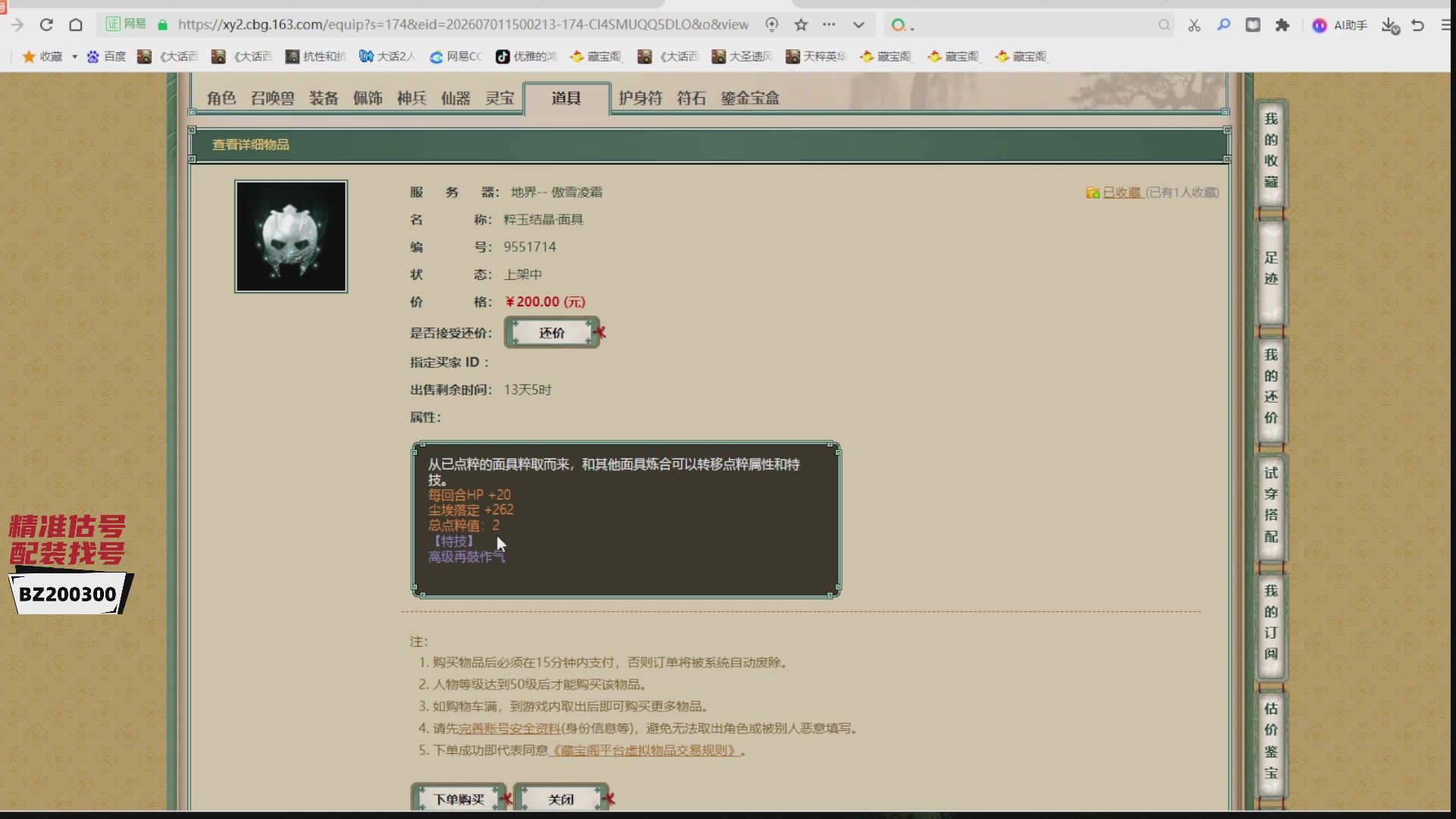Open the 完善账号安全资料 link
The height and width of the screenshot is (819, 1456).
tap(509, 728)
